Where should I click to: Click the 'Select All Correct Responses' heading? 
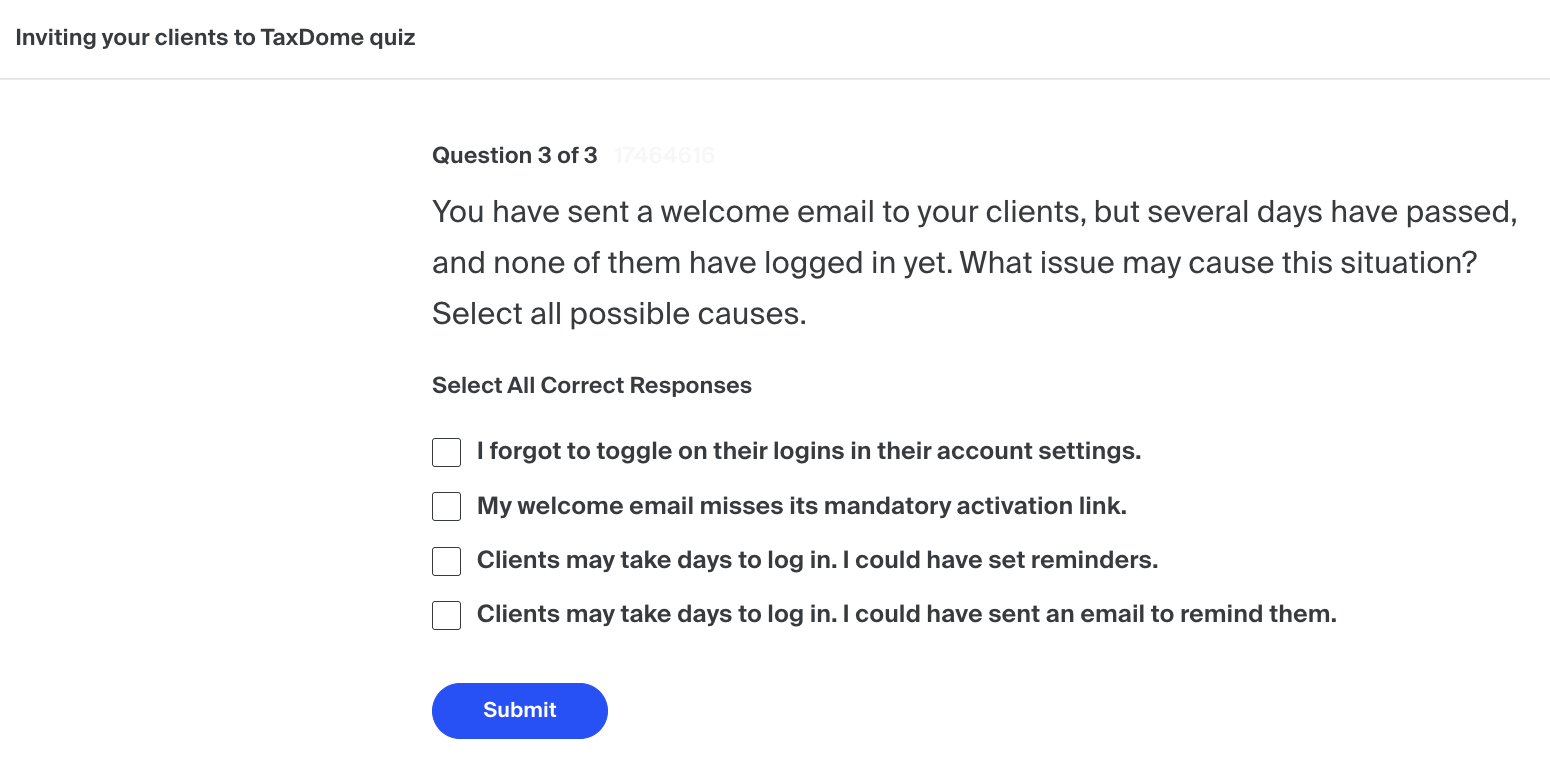click(x=591, y=386)
